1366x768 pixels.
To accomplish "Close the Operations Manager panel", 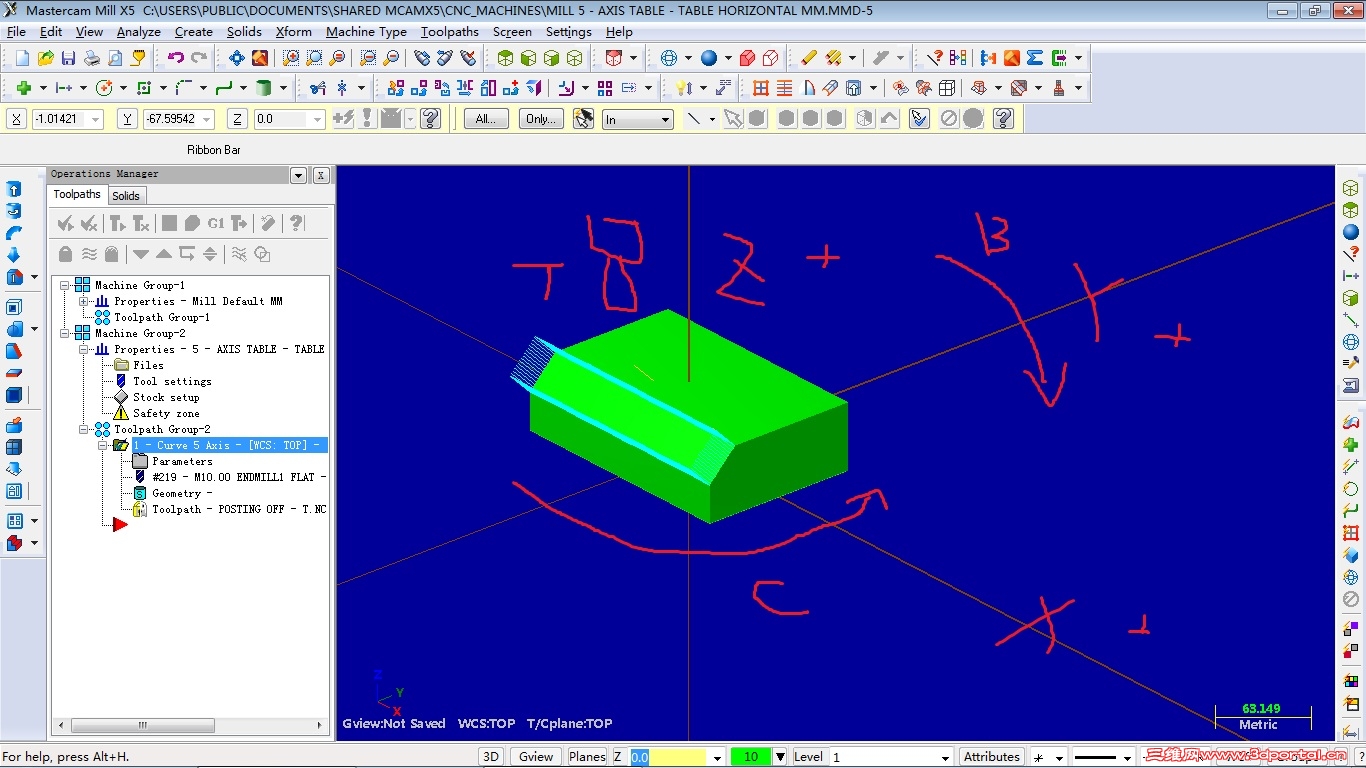I will 321,175.
